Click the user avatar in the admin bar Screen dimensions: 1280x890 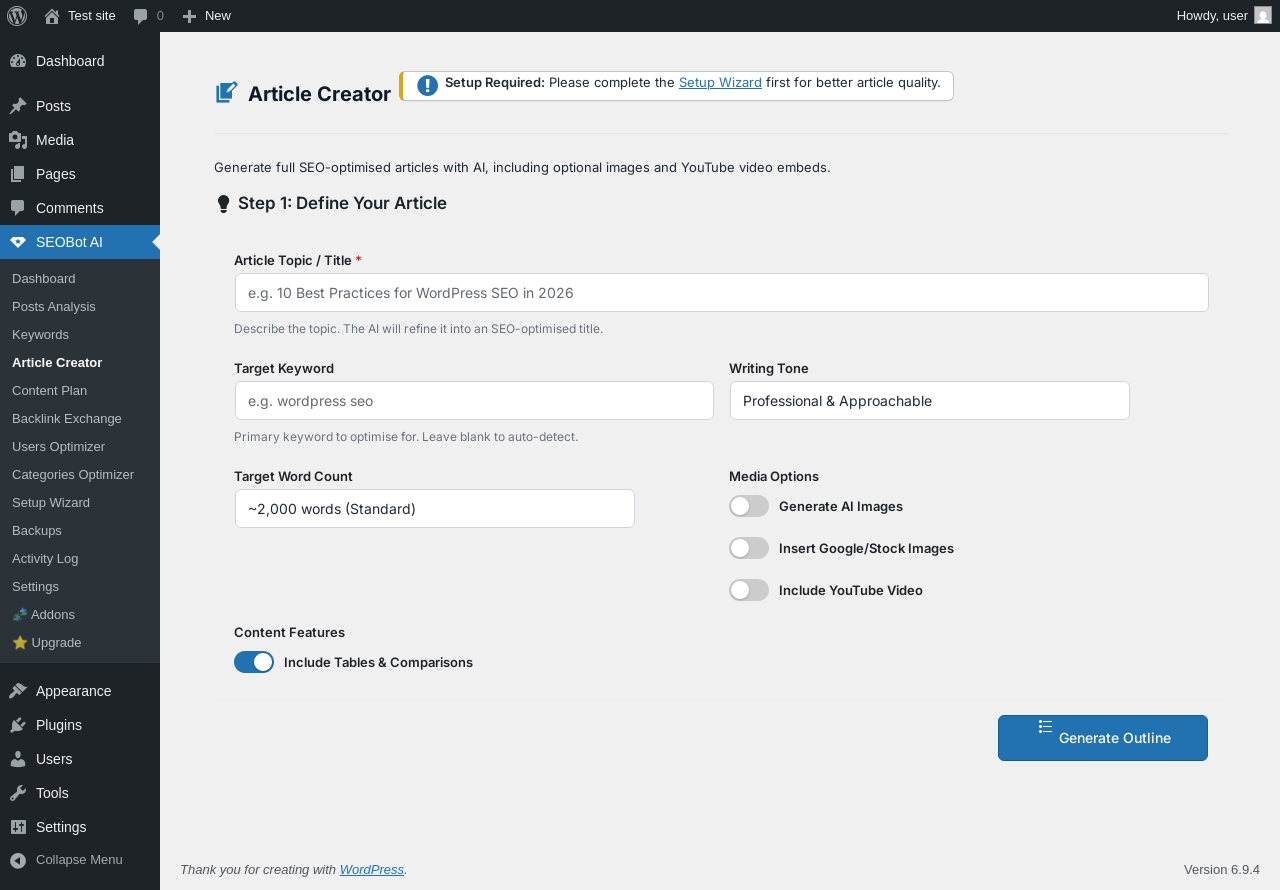click(1262, 15)
